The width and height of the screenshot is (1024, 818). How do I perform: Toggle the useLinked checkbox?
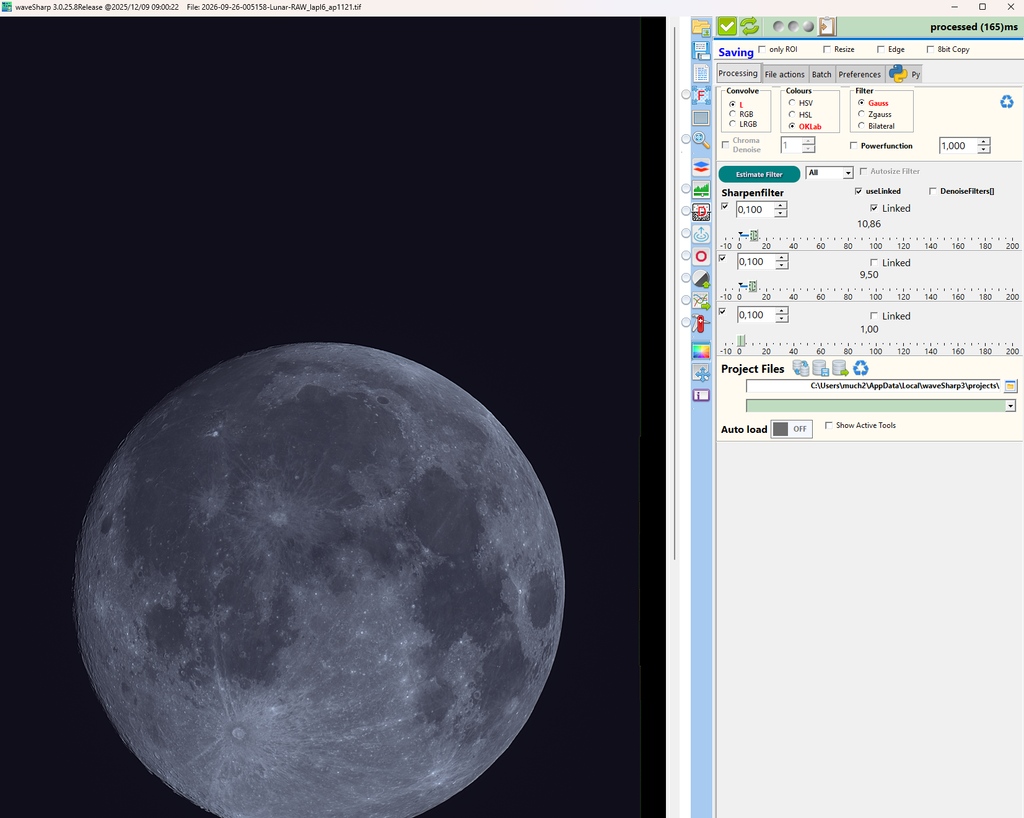coord(858,191)
